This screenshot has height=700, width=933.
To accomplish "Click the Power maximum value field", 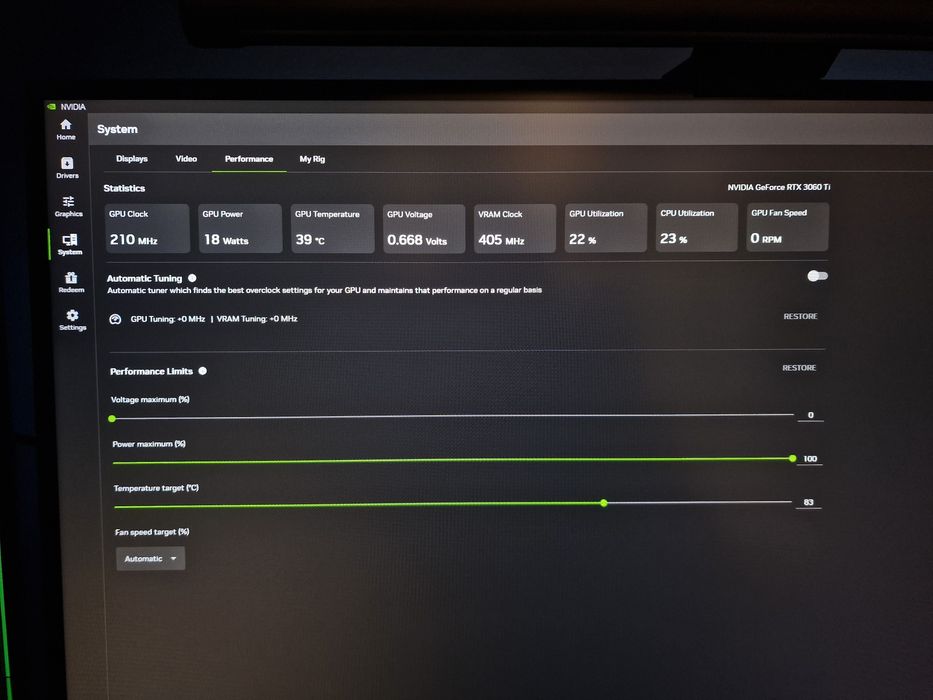I will click(810, 459).
